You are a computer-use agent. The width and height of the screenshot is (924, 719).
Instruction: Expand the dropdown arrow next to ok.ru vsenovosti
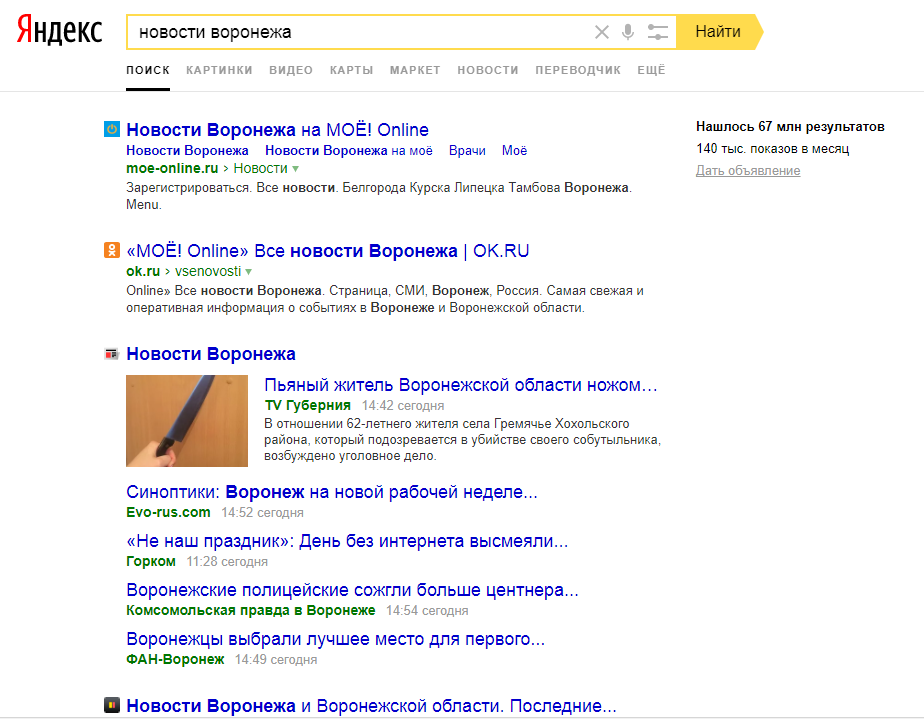(x=249, y=272)
